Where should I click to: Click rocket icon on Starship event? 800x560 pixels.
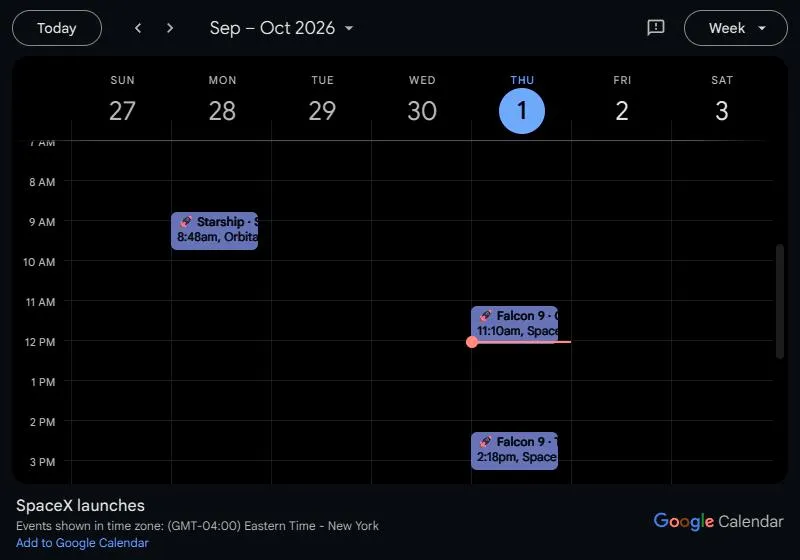click(x=186, y=222)
